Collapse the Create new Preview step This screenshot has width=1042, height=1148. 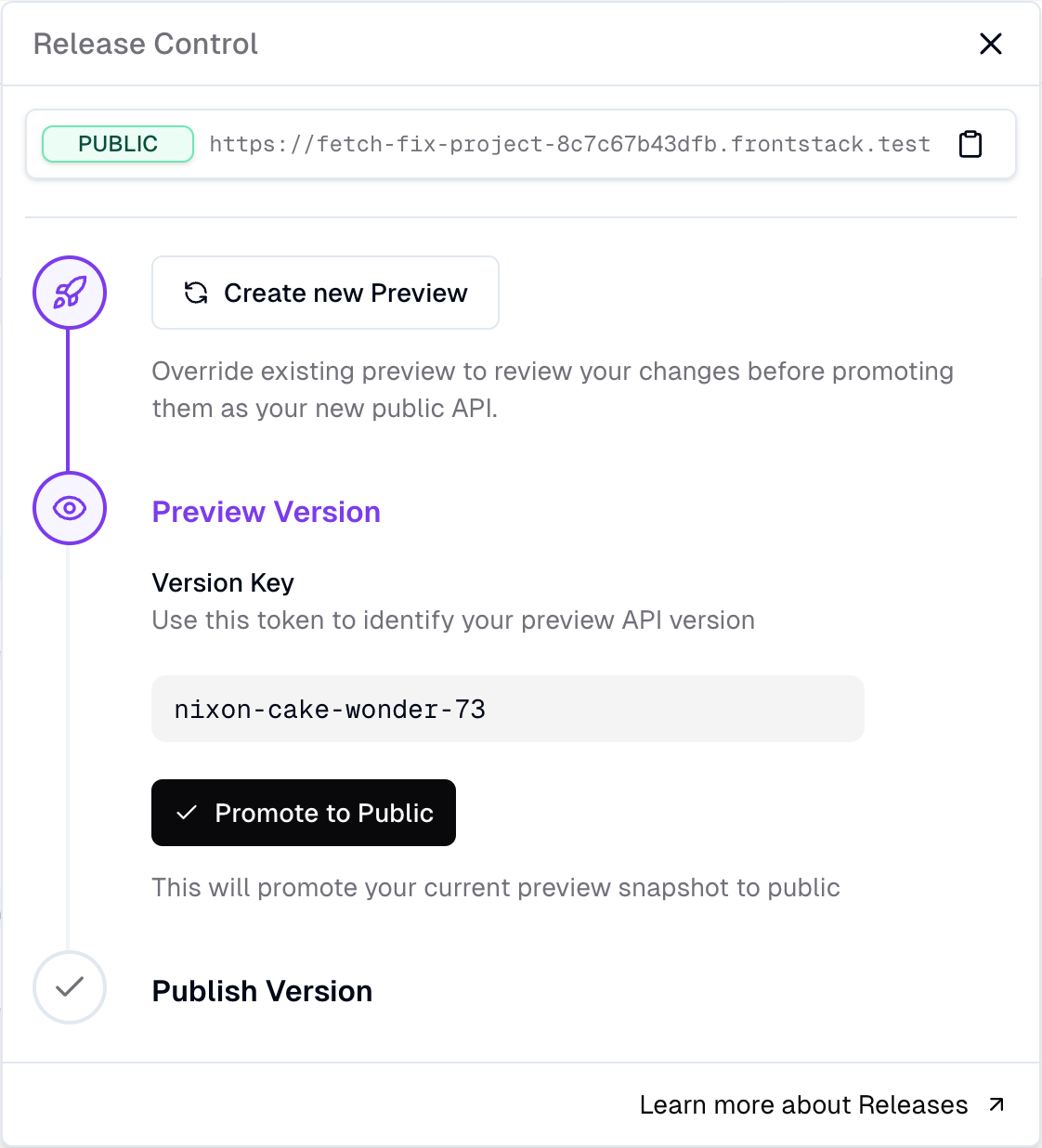point(325,293)
